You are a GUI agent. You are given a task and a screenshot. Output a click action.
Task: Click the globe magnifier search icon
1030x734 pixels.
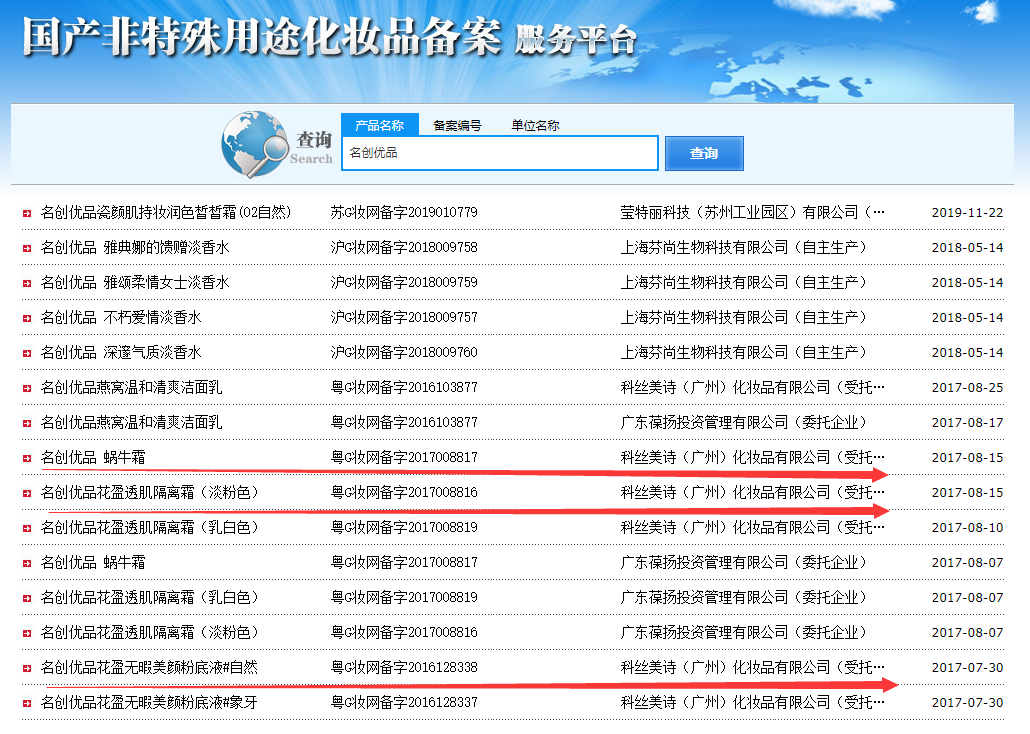[x=254, y=144]
